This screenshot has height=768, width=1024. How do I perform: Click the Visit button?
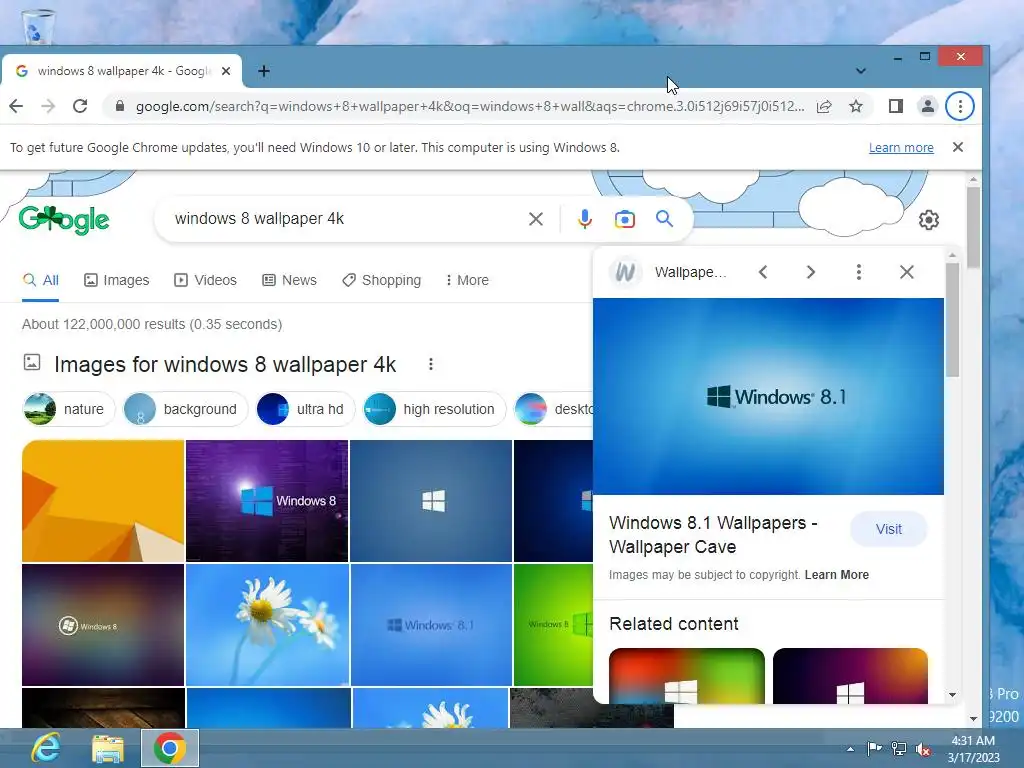[888, 529]
